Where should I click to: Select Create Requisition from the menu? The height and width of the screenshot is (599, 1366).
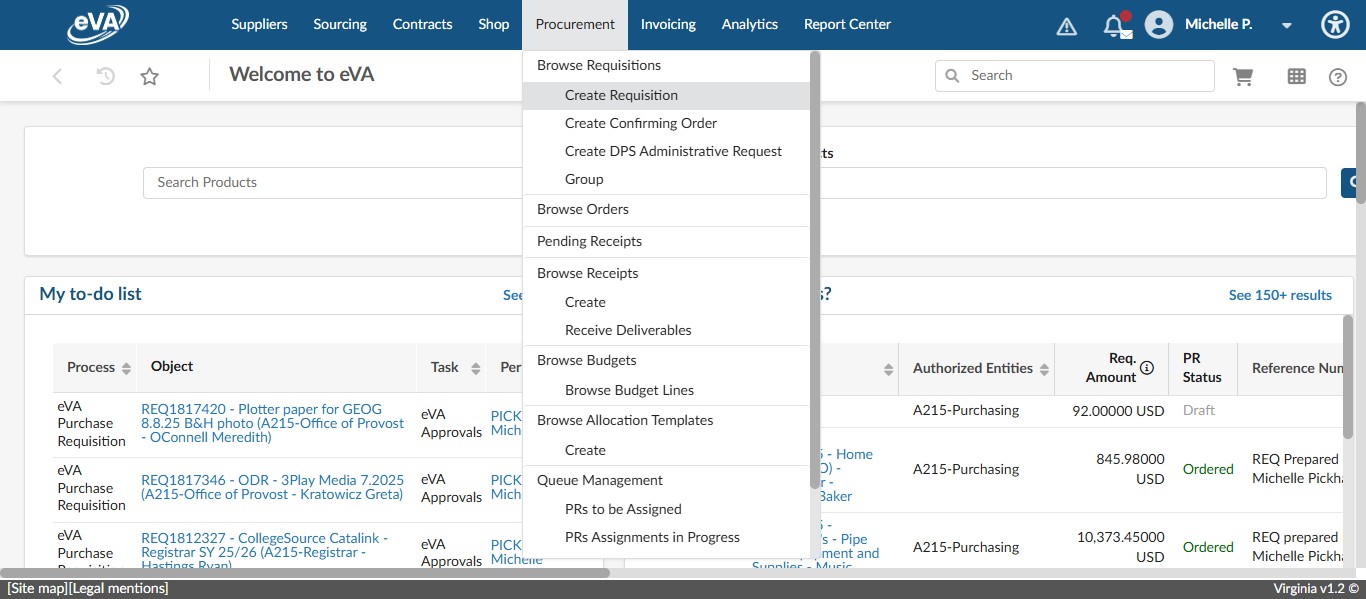coord(621,95)
